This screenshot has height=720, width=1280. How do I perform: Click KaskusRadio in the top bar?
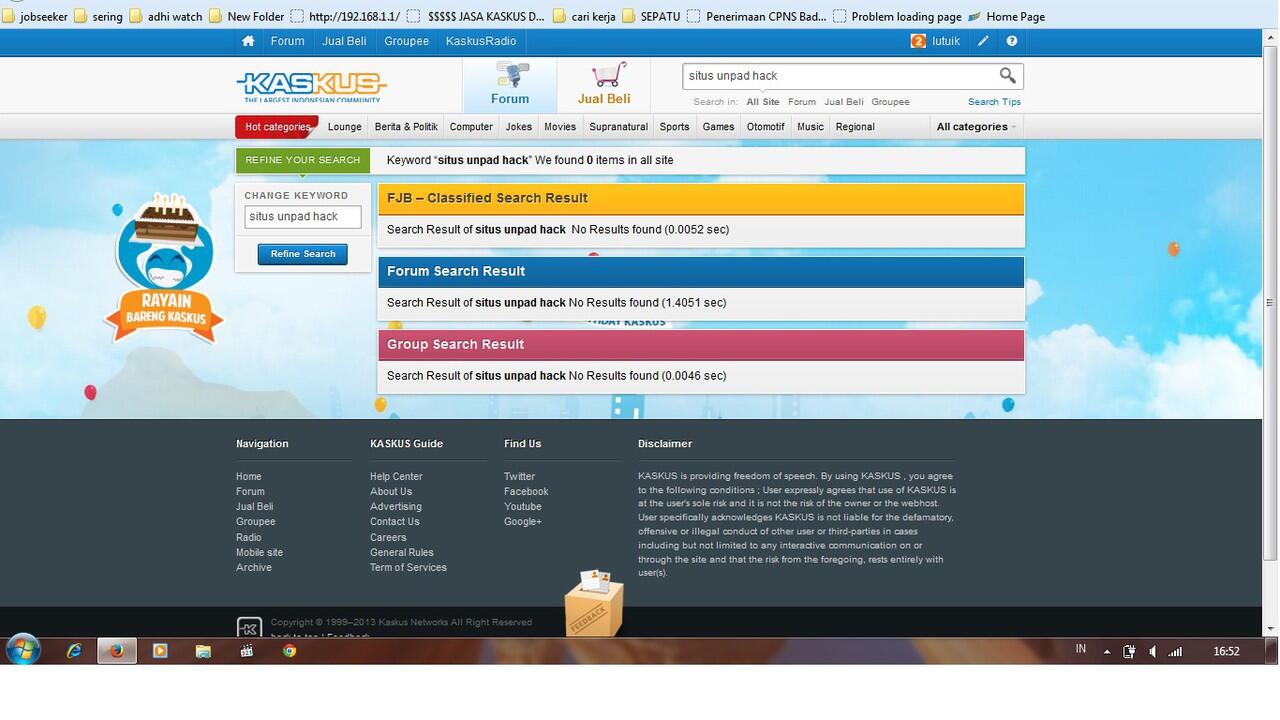click(481, 41)
